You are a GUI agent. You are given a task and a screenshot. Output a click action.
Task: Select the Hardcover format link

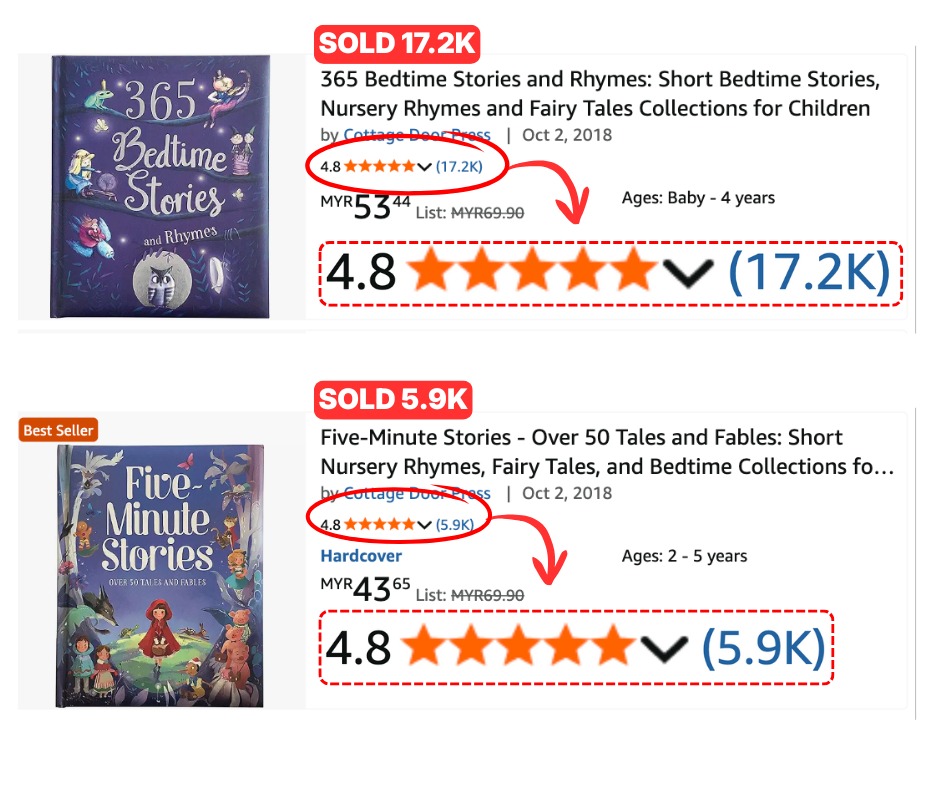(361, 555)
